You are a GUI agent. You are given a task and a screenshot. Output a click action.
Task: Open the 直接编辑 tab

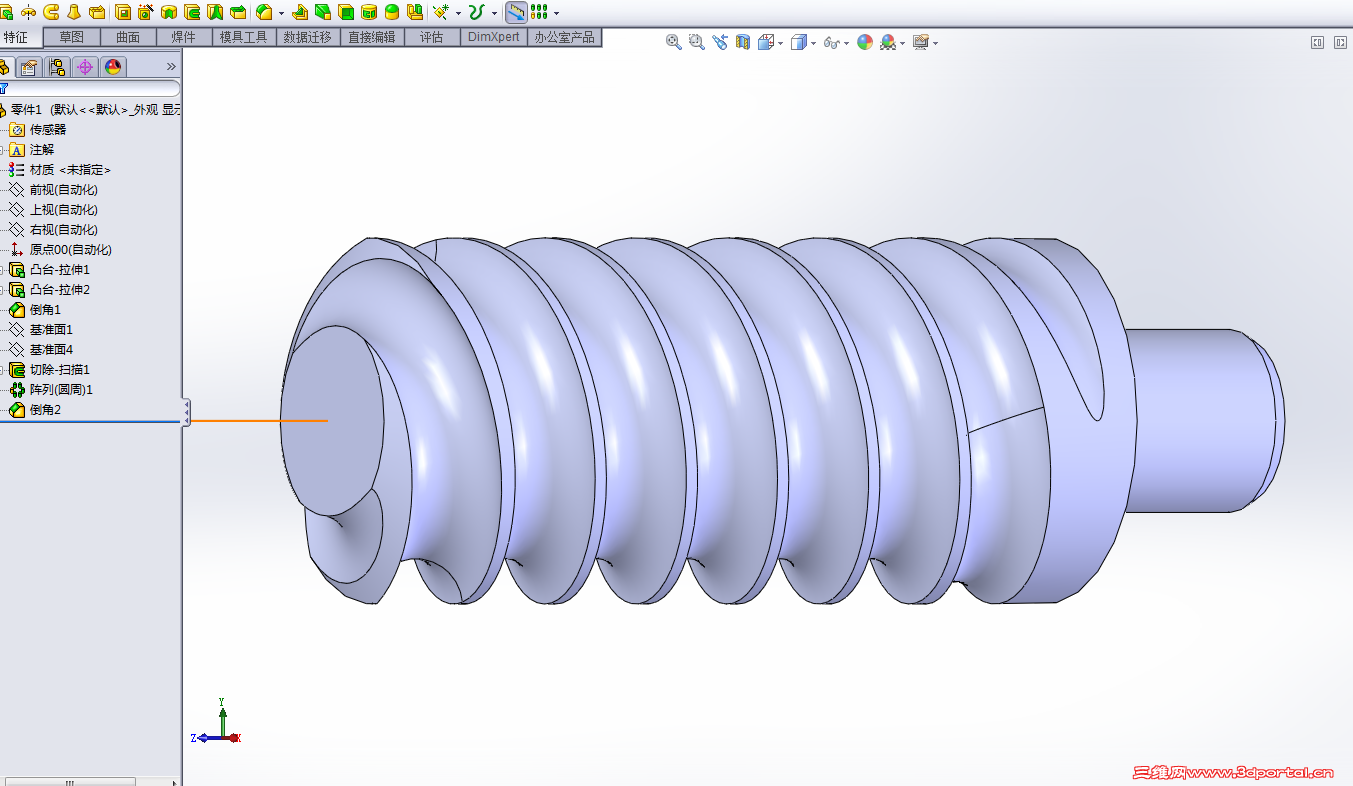pos(371,37)
